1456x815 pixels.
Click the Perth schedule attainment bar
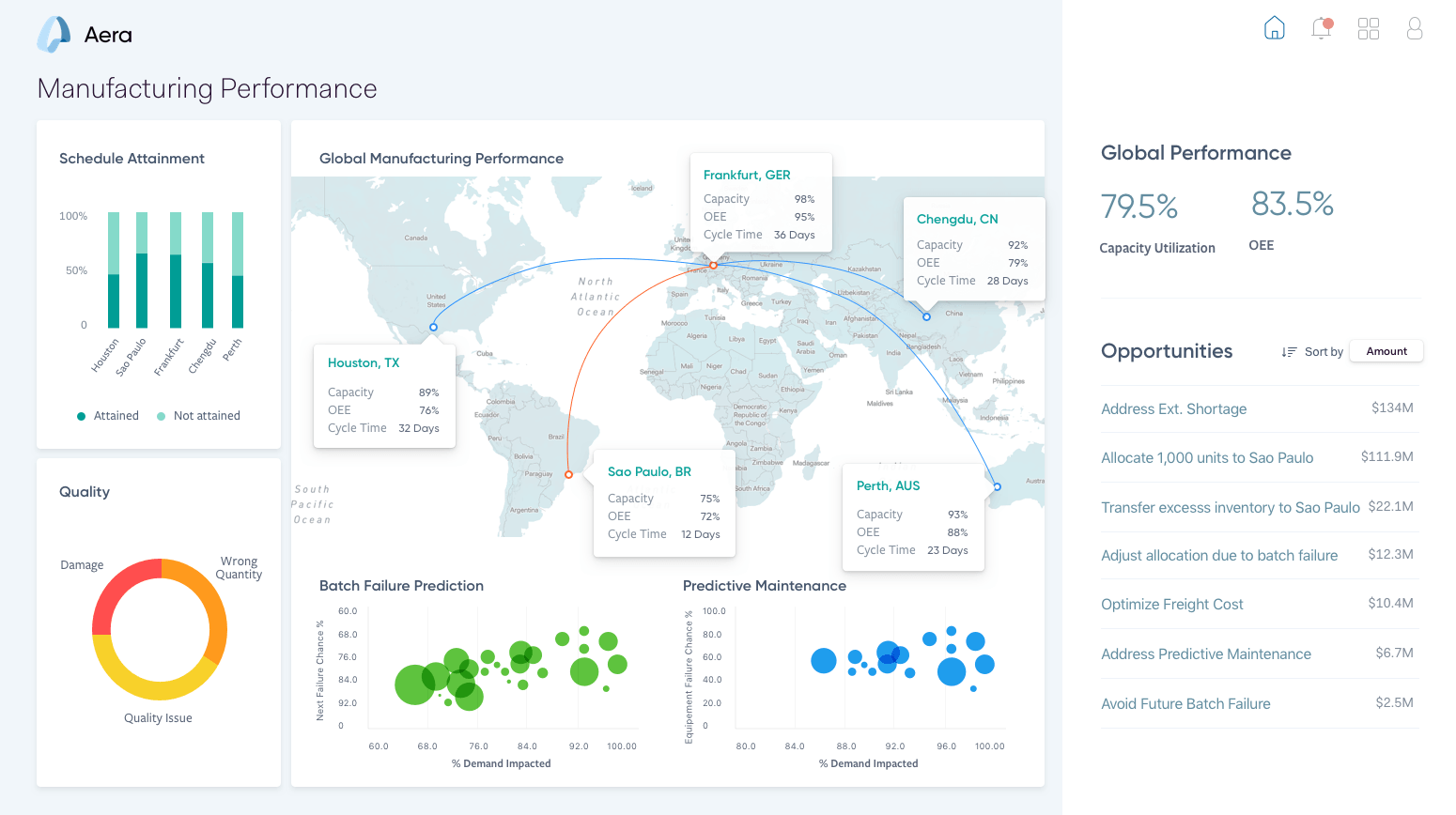pyautogui.click(x=238, y=270)
